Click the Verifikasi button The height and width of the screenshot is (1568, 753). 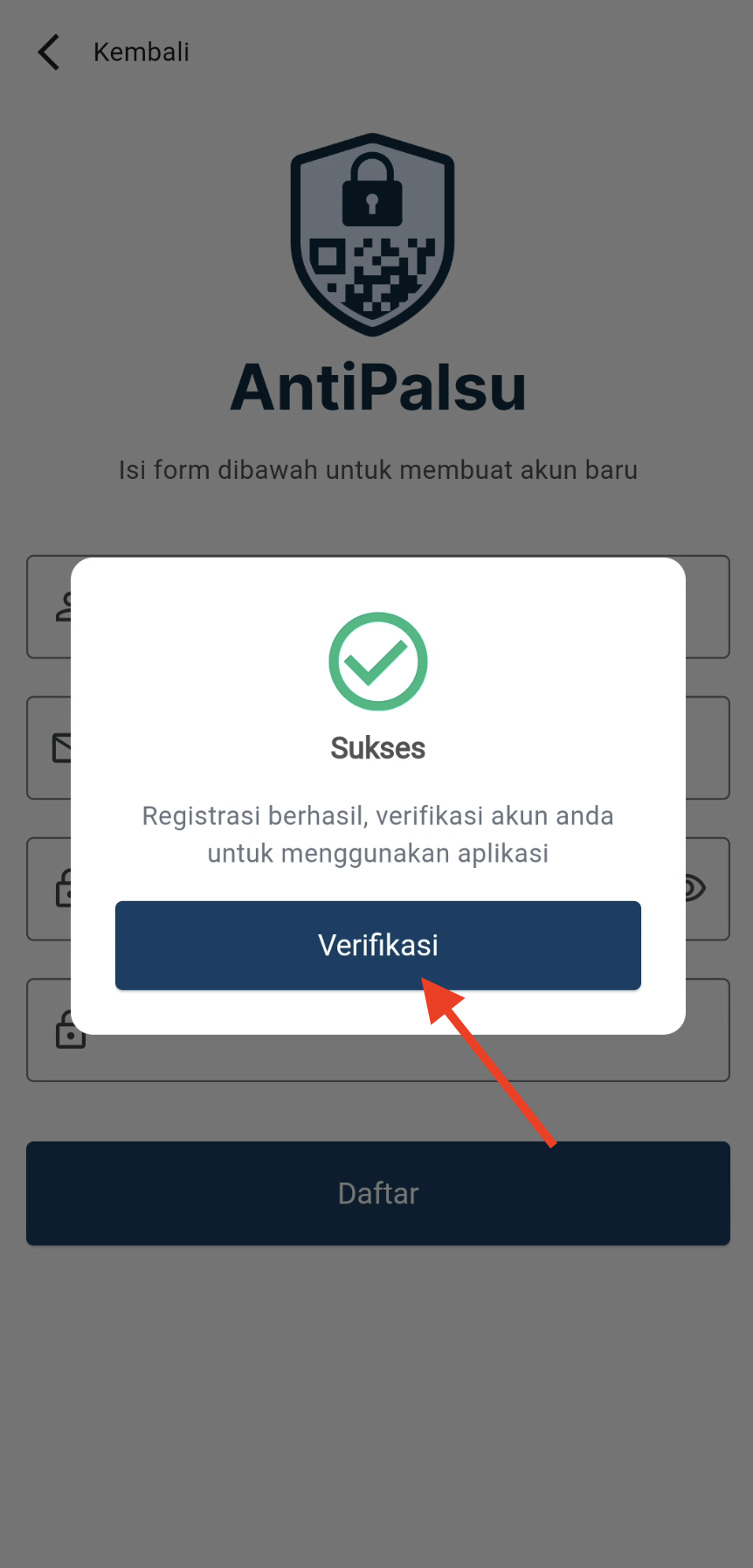[x=378, y=946]
